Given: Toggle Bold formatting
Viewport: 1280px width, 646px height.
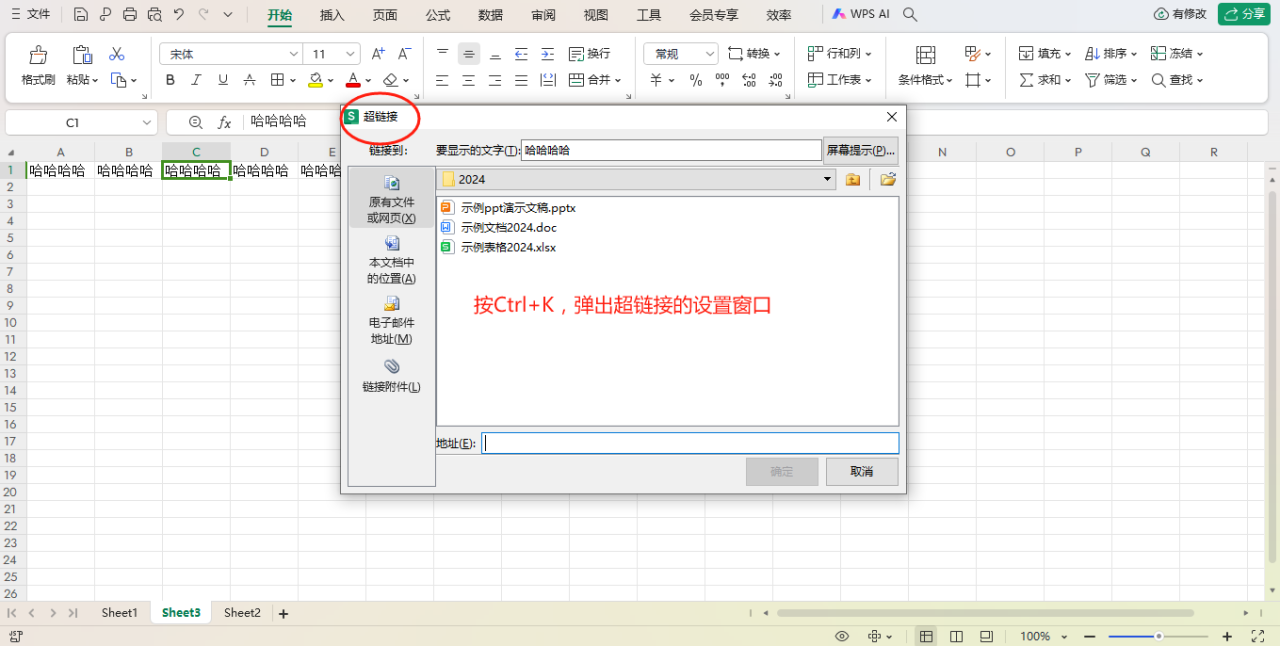Looking at the screenshot, I should [x=170, y=80].
